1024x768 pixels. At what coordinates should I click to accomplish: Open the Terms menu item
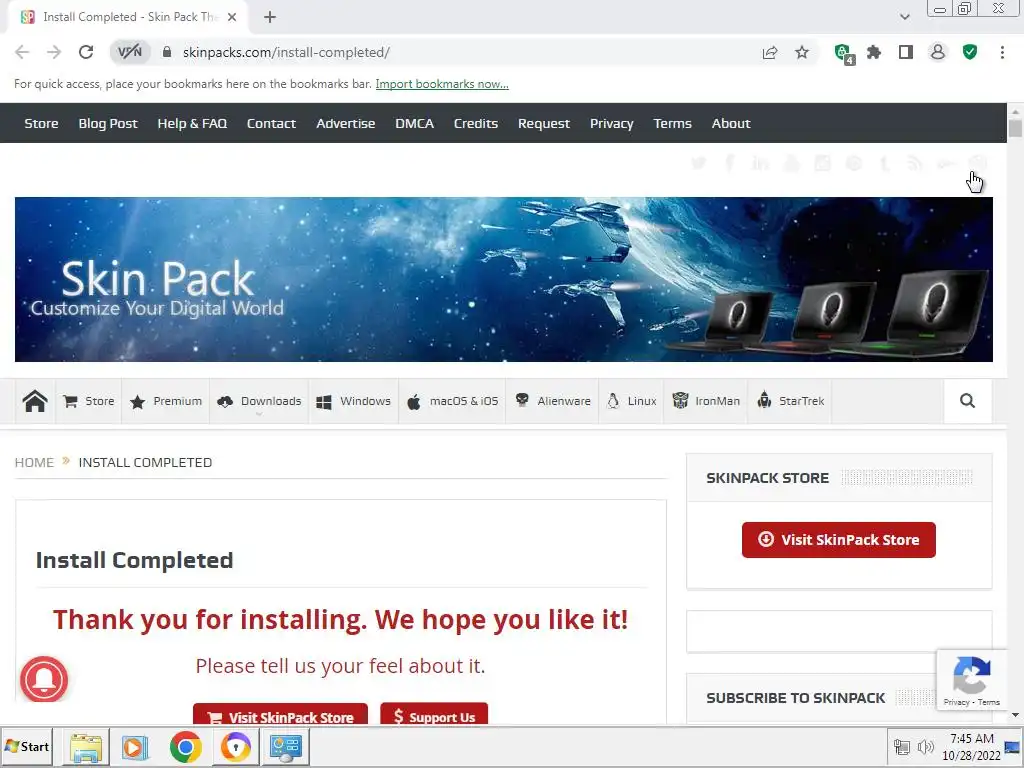click(672, 123)
